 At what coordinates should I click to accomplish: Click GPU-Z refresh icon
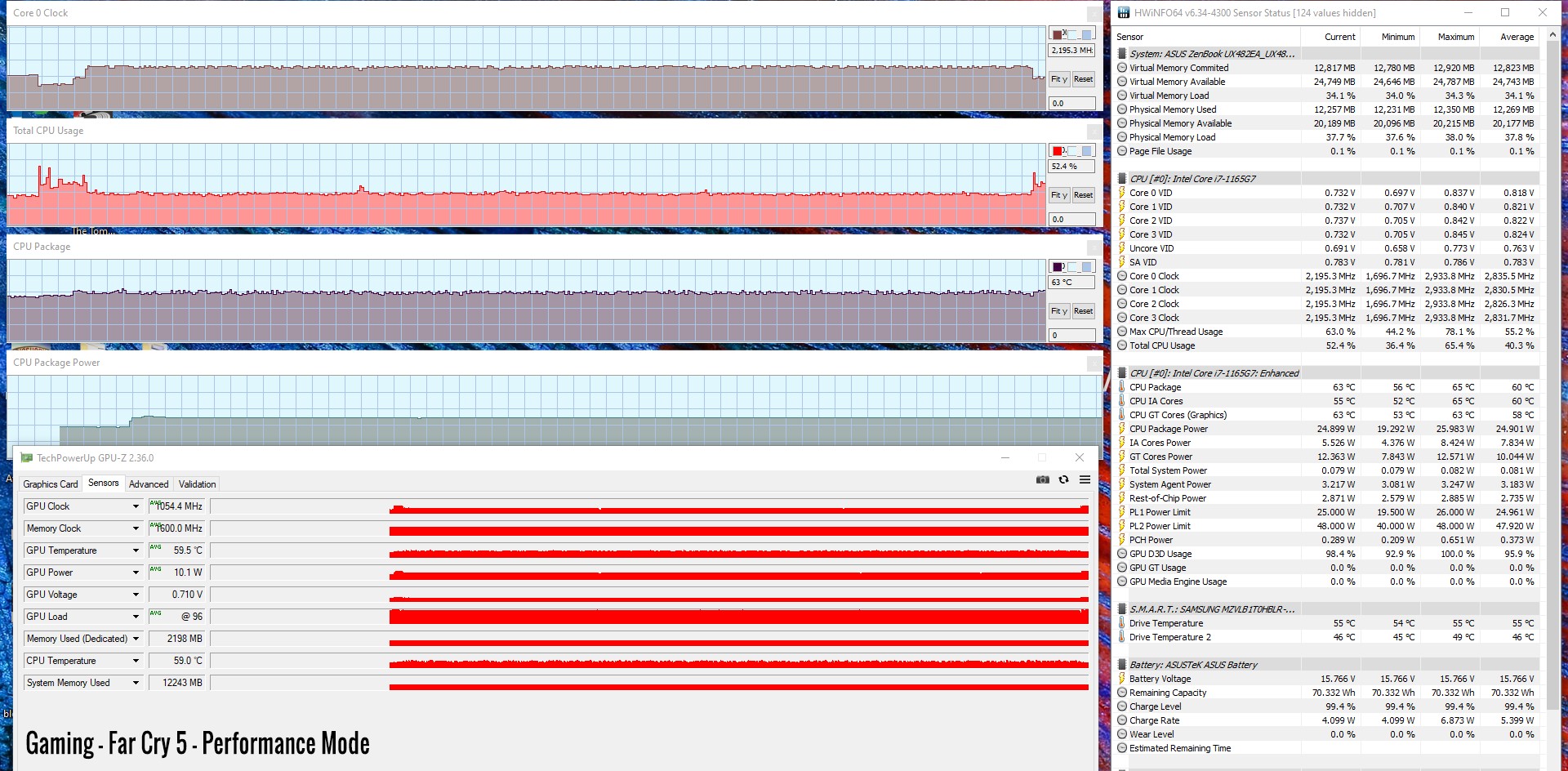point(1063,479)
